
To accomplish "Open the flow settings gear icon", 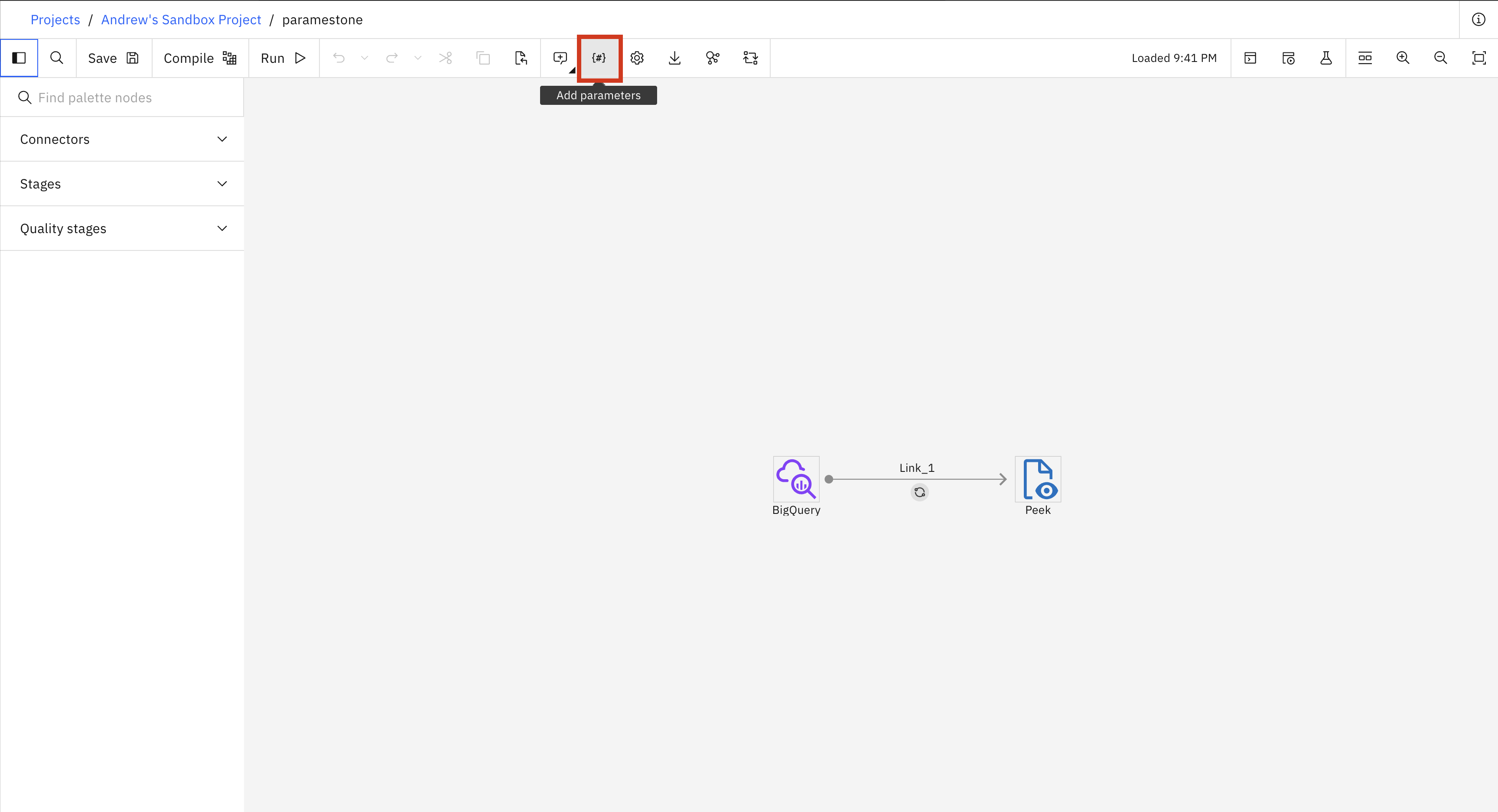I will [637, 58].
